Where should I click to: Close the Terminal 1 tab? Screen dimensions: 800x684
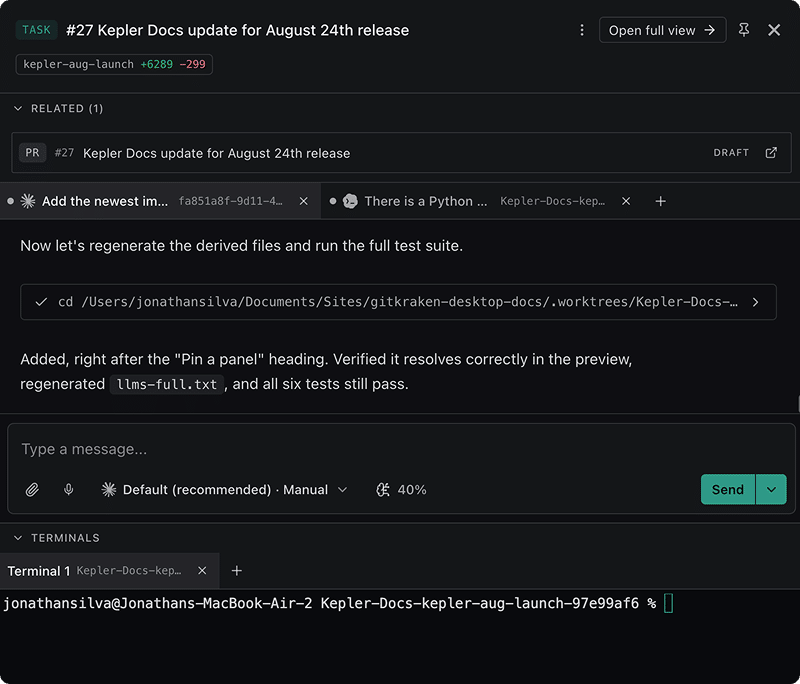pyautogui.click(x=202, y=571)
